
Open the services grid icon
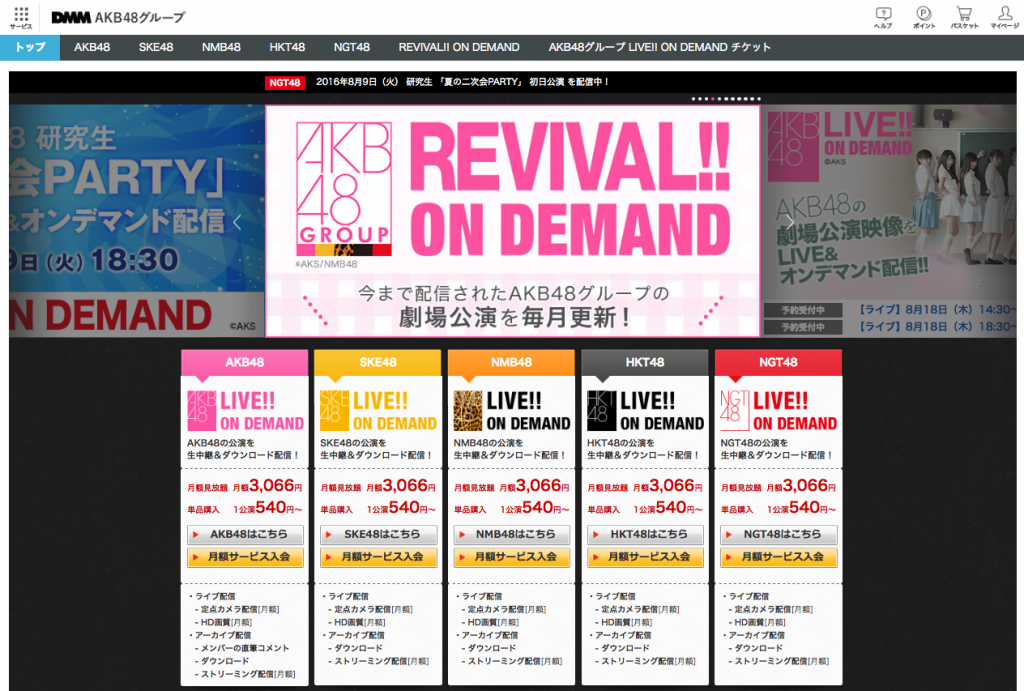coord(21,17)
